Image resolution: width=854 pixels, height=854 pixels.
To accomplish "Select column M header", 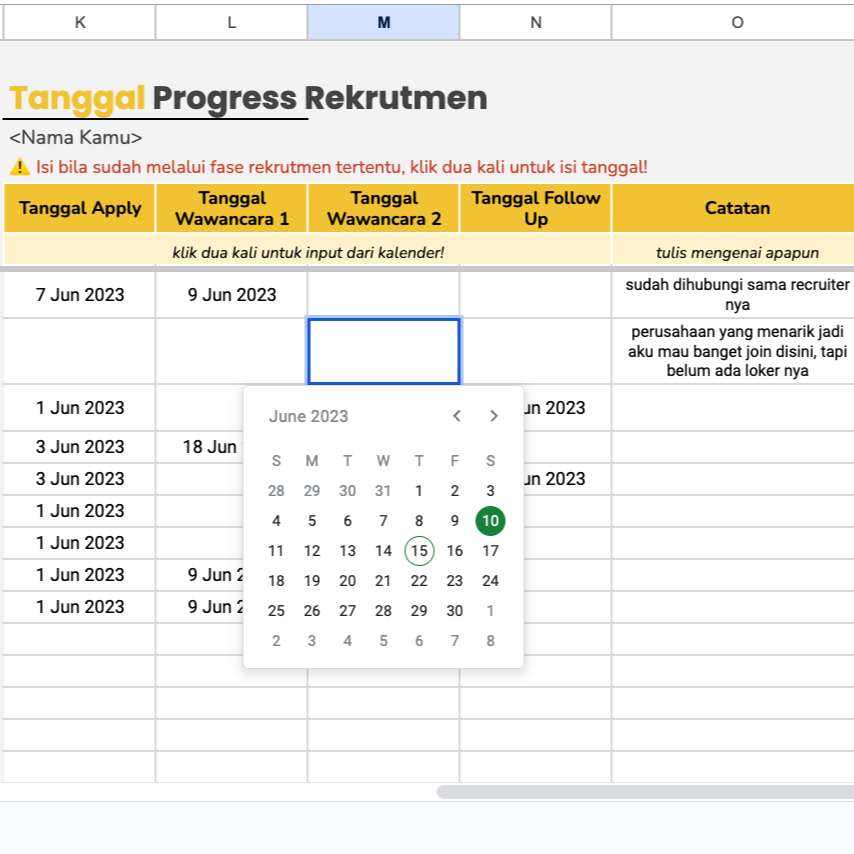I will point(384,22).
